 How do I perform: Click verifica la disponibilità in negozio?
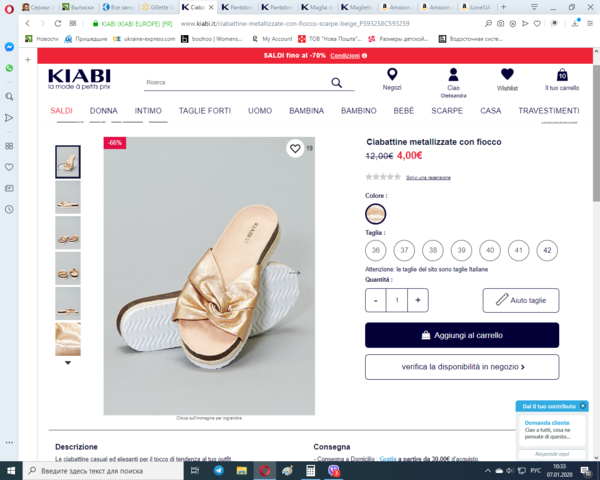tap(462, 367)
